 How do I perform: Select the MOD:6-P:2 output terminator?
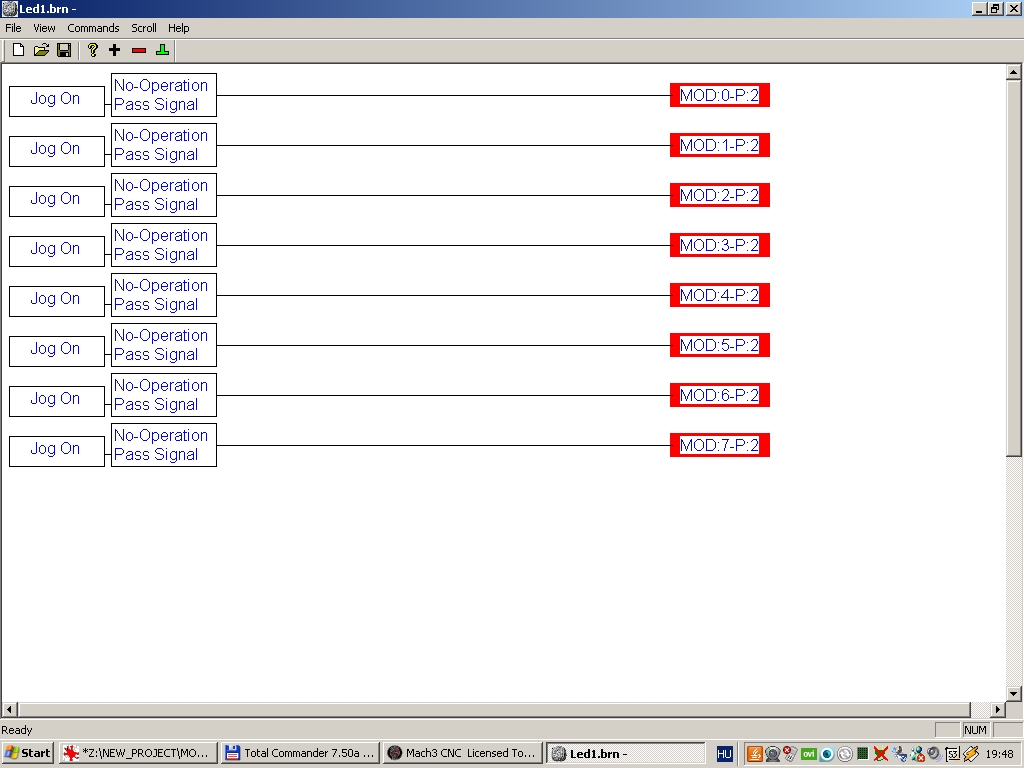click(x=720, y=395)
